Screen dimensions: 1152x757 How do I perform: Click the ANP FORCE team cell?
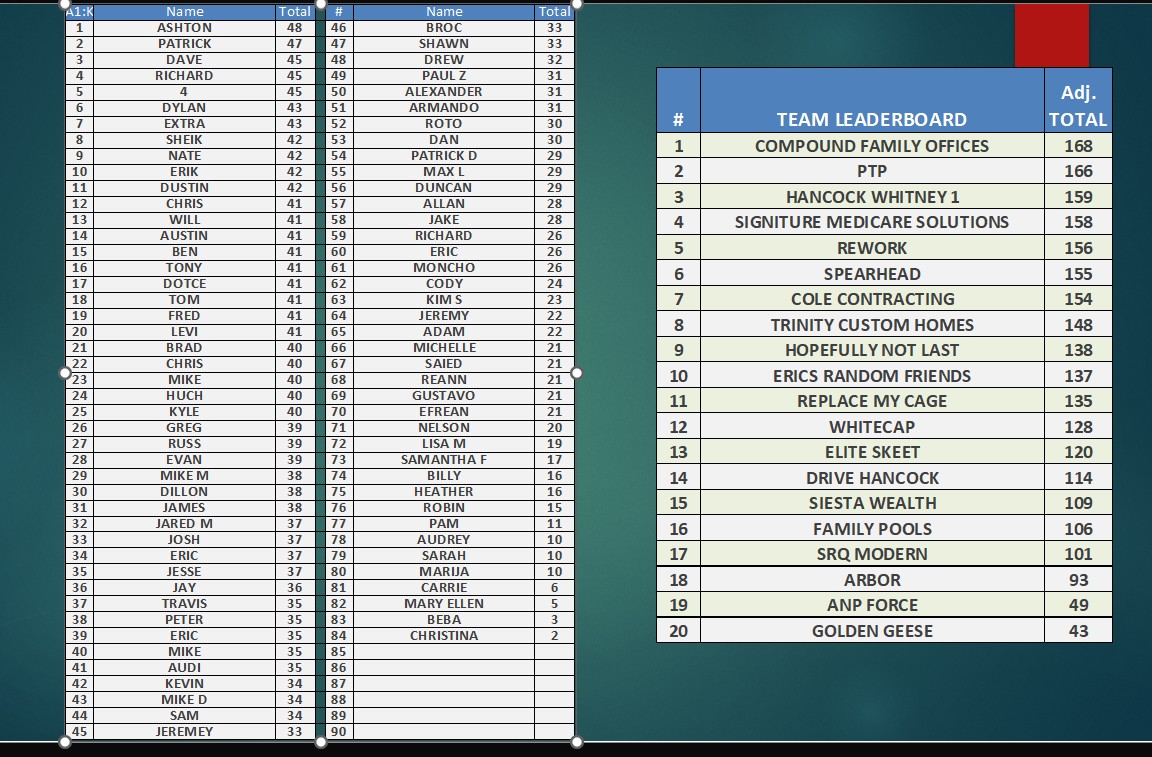(x=871, y=605)
